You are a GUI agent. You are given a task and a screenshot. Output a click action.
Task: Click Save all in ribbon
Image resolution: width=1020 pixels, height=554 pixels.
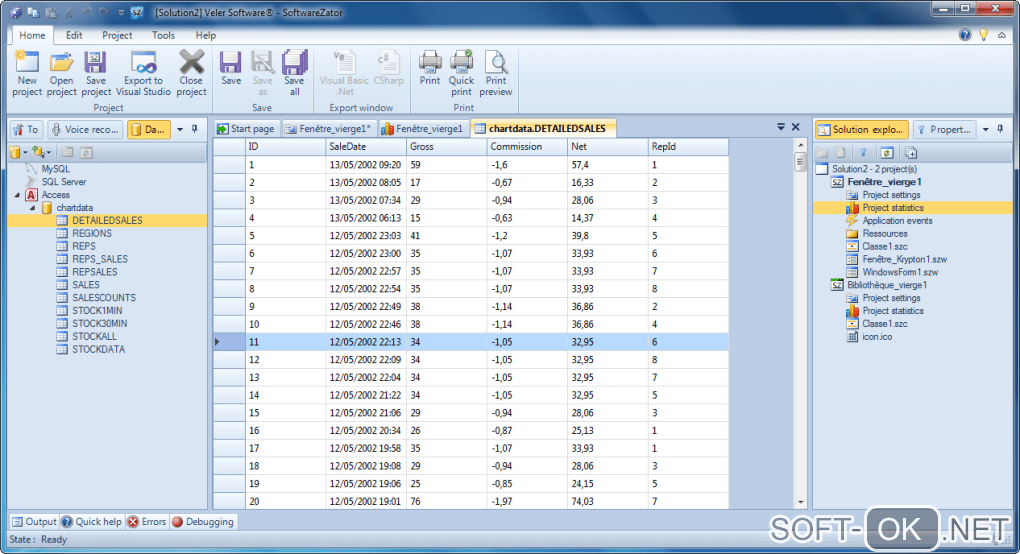[x=294, y=73]
